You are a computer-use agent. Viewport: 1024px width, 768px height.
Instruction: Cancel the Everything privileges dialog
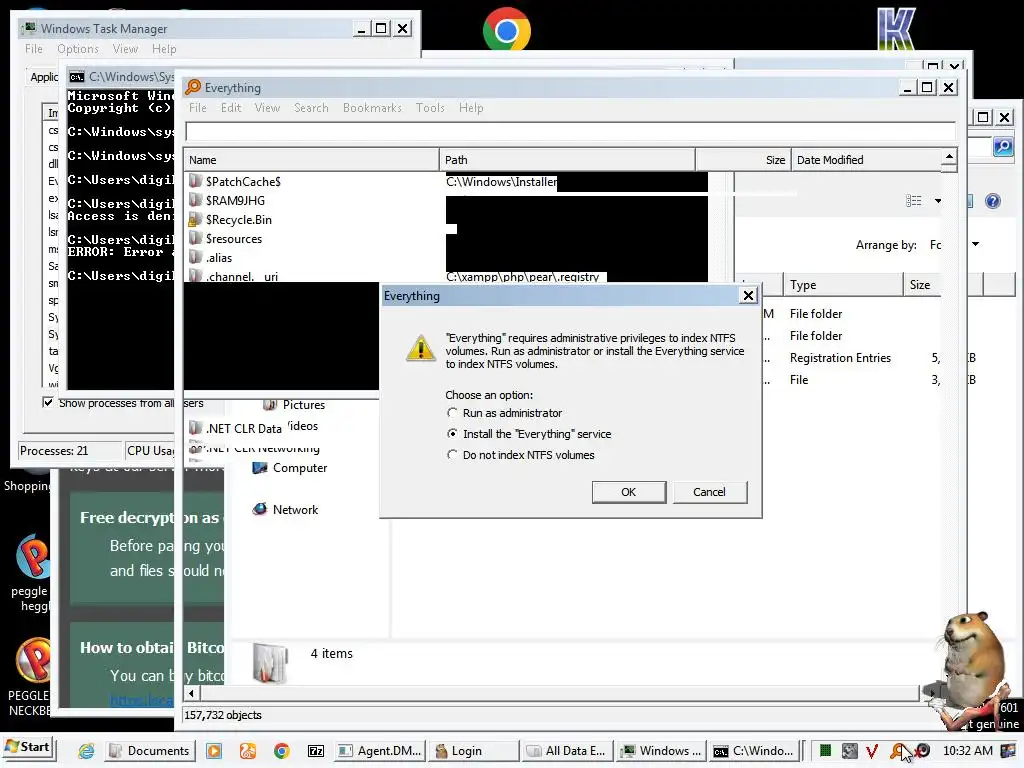coord(709,492)
